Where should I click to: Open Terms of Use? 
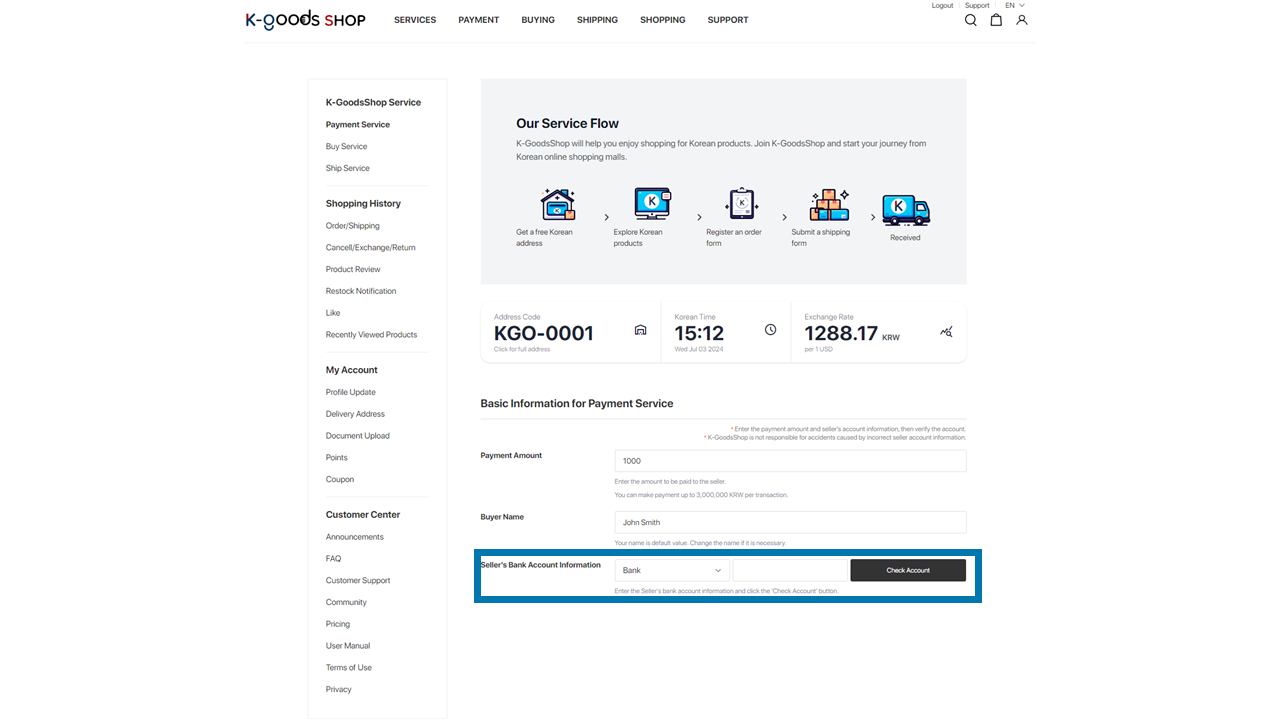click(348, 668)
